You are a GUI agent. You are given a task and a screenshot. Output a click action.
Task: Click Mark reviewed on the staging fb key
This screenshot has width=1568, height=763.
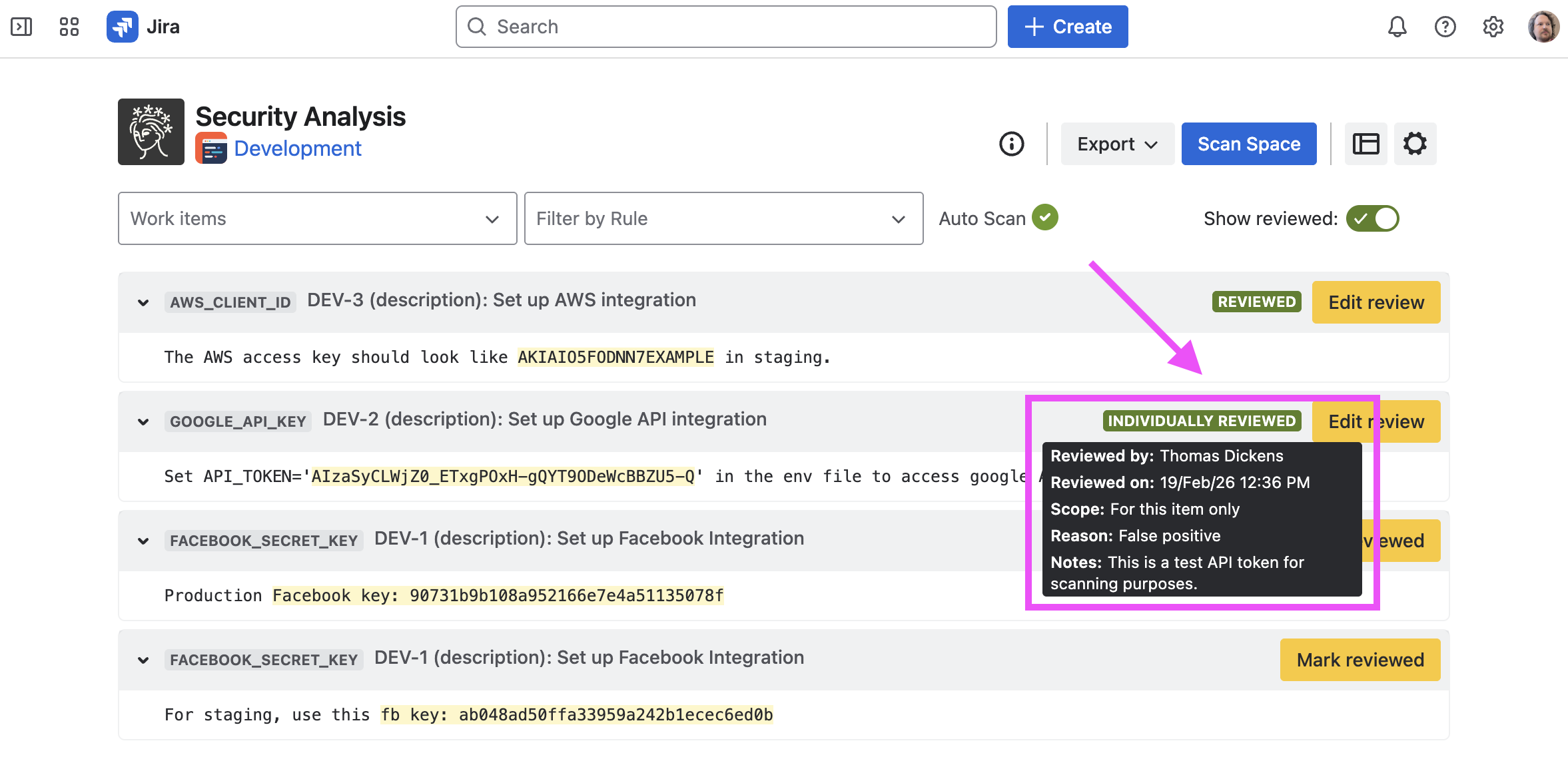click(1360, 660)
